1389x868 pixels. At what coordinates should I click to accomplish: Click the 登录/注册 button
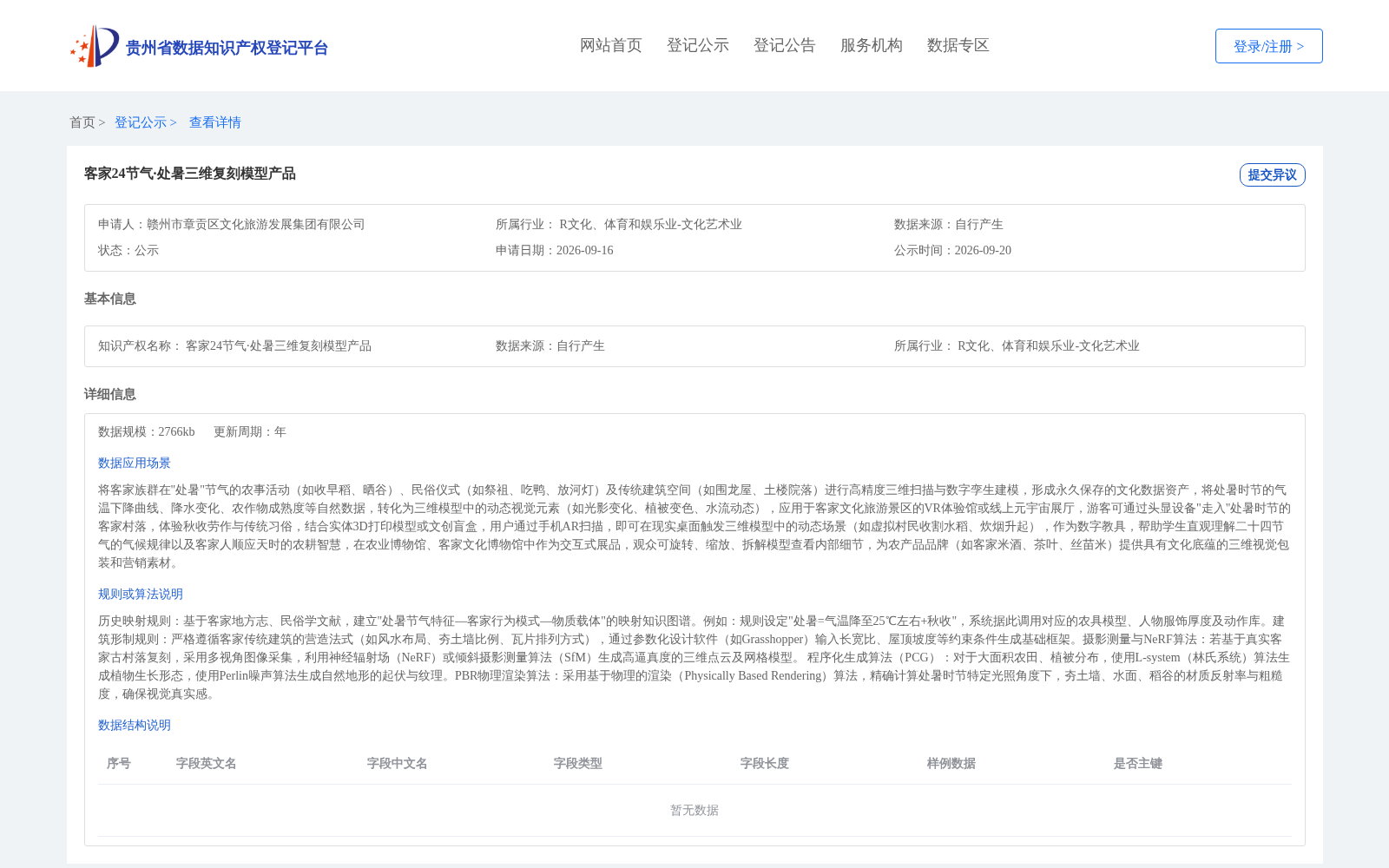point(1268,46)
